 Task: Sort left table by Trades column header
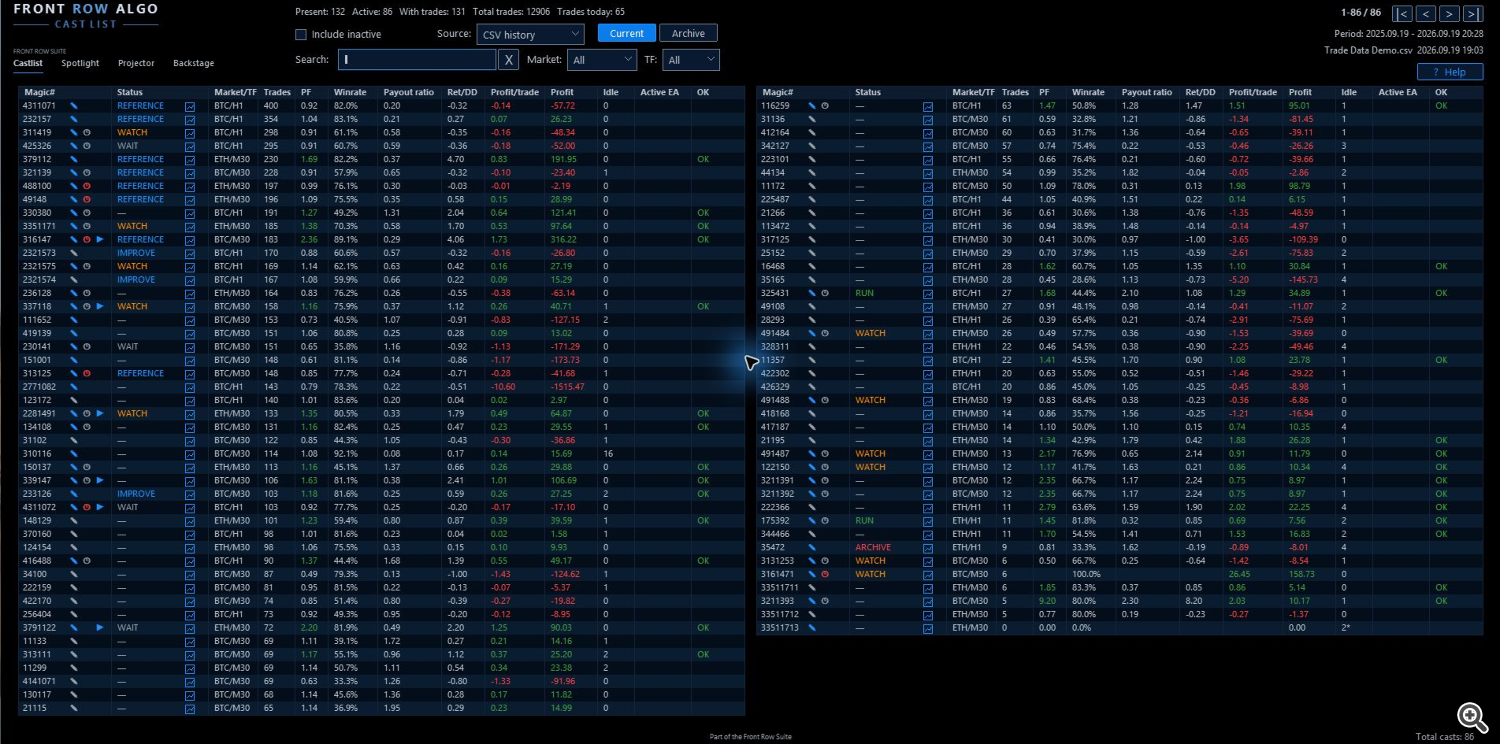(x=276, y=92)
